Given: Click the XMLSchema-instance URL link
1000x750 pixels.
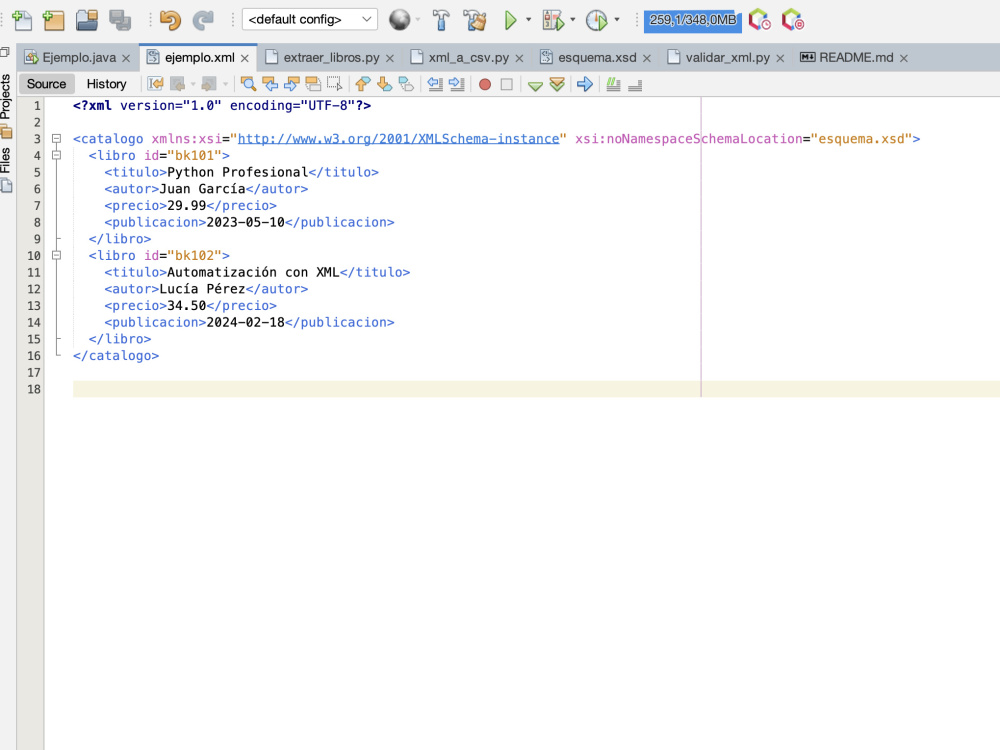Looking at the screenshot, I should coord(399,138).
